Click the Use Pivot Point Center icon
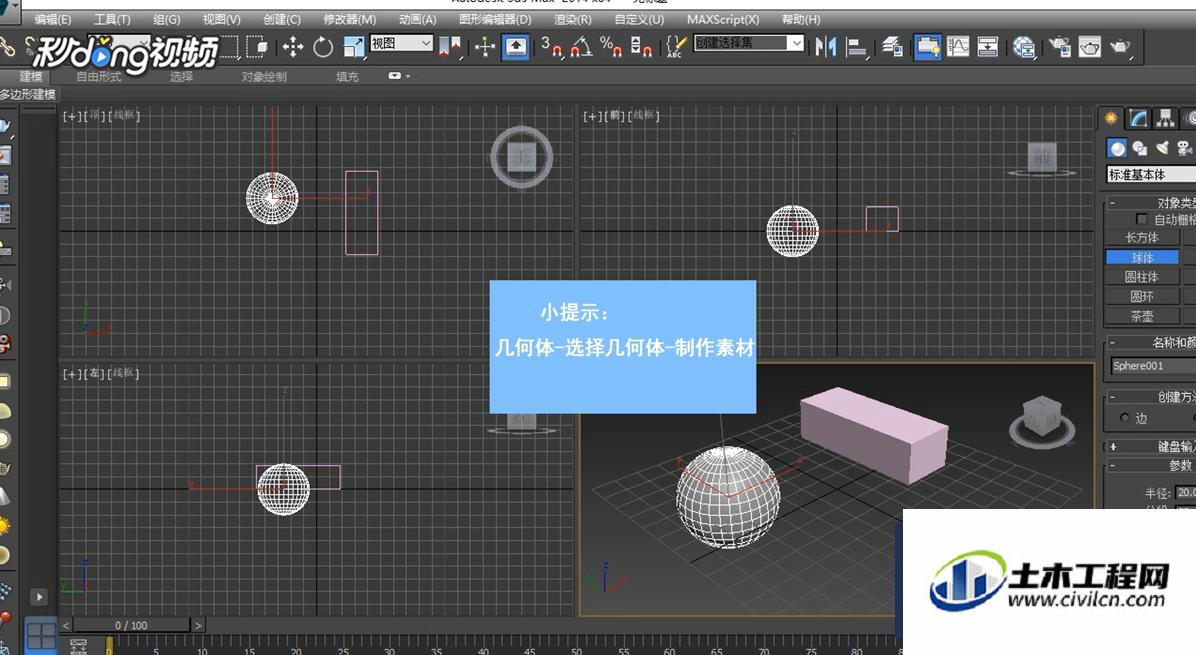1196x655 pixels. tap(449, 47)
